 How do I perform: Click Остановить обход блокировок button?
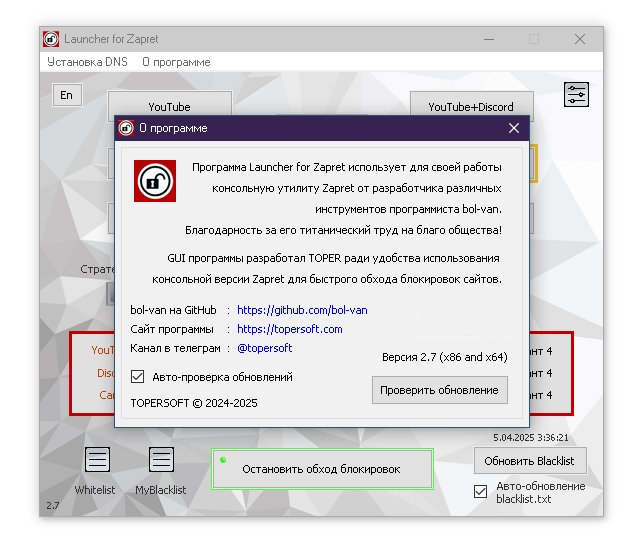322,469
